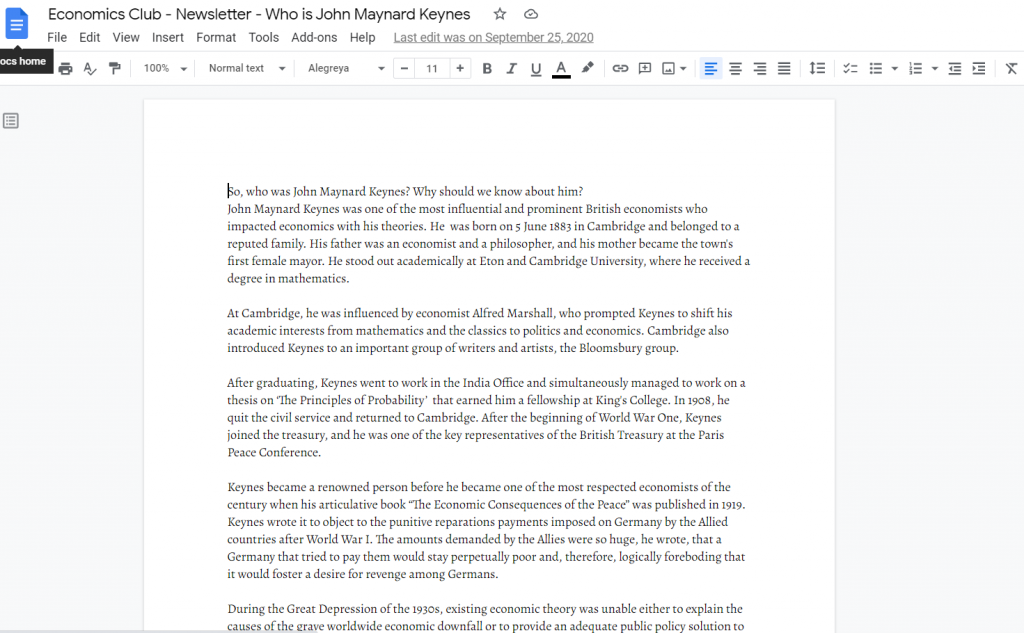This screenshot has height=633, width=1024.
Task: Decrease the paragraph indent
Action: (955, 69)
